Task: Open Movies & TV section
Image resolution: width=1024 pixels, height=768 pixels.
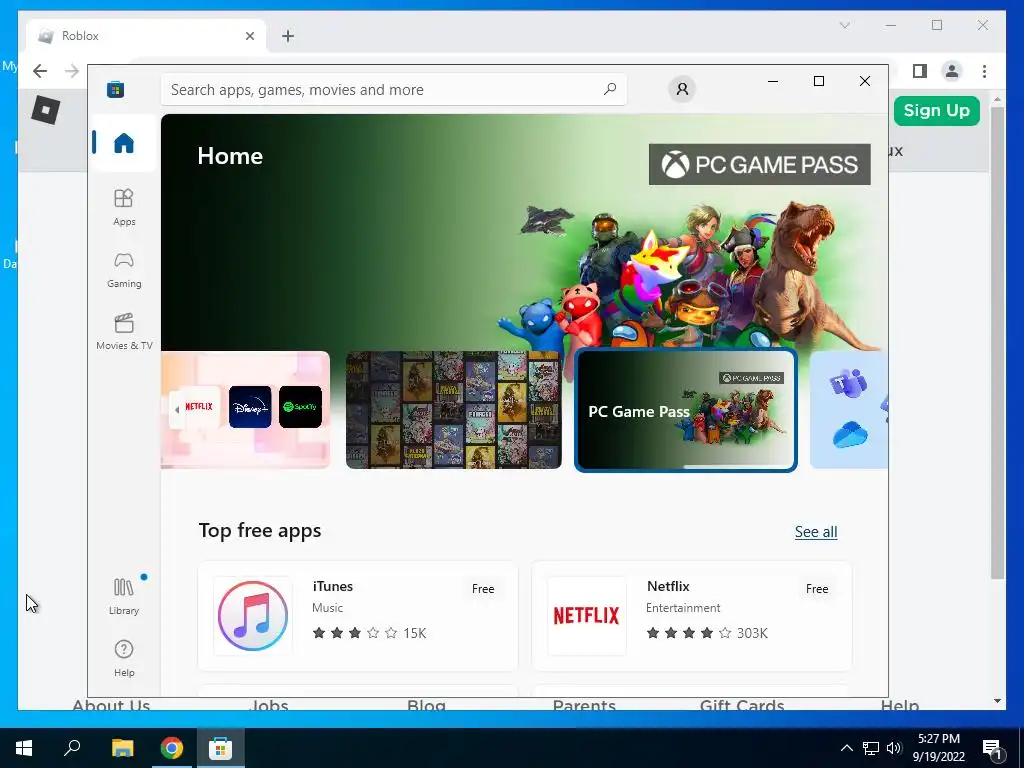Action: [x=124, y=332]
